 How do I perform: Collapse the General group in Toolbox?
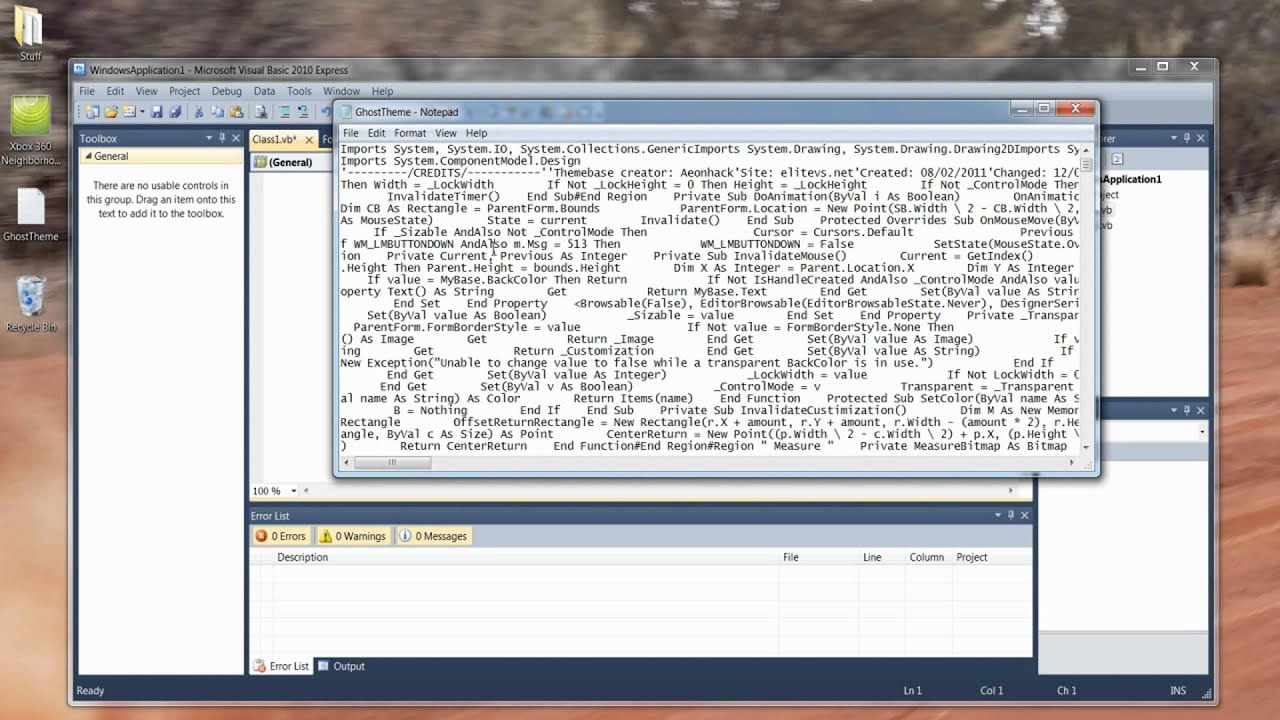[88, 156]
